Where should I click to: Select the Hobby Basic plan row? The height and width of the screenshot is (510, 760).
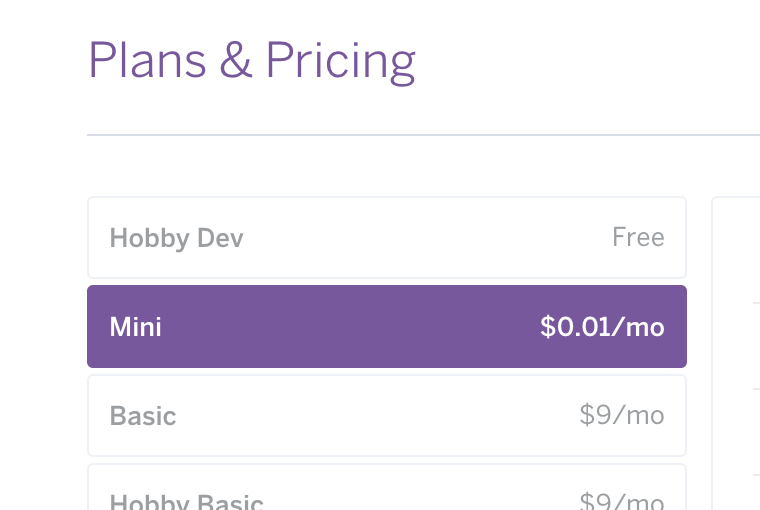click(x=386, y=494)
